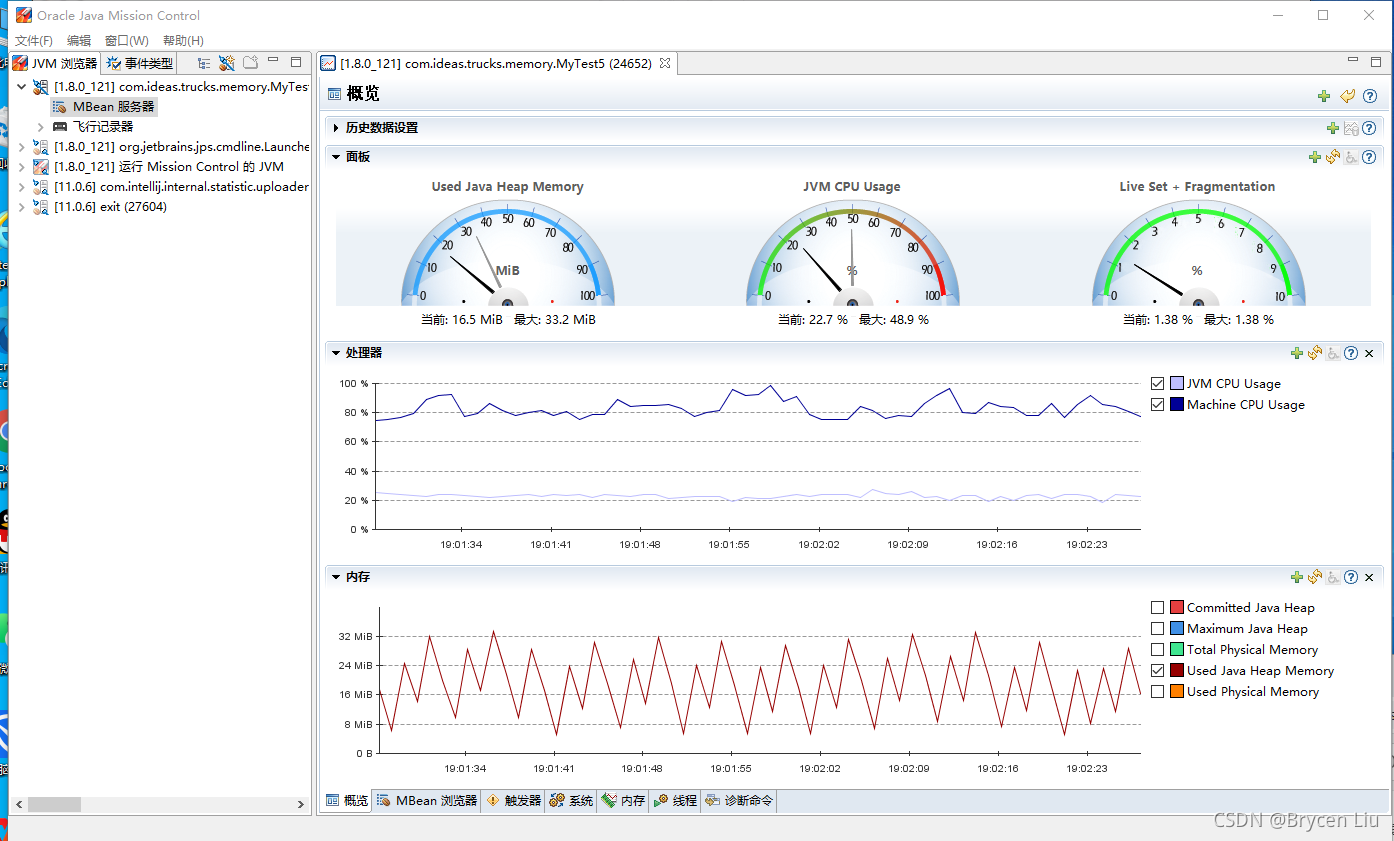
Task: Expand 飞行记录器 tree node
Action: pyautogui.click(x=40, y=127)
